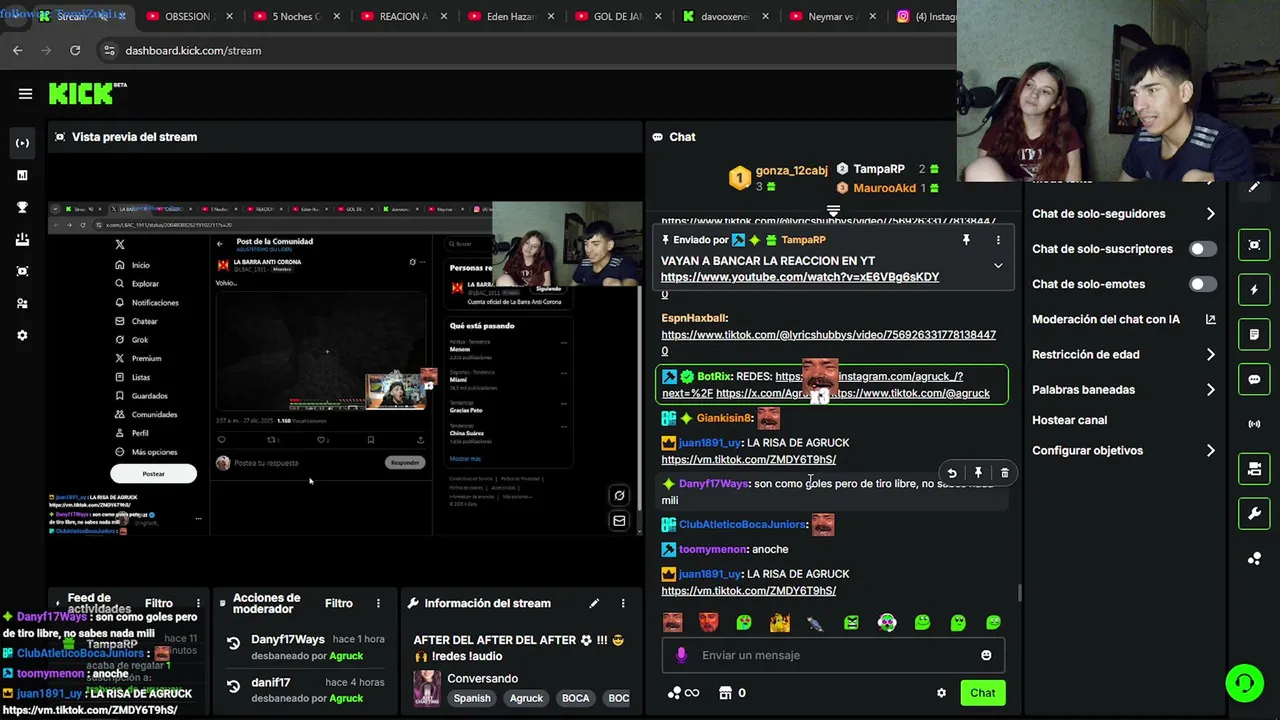Click the Enviar un mensaje input field

tap(833, 655)
